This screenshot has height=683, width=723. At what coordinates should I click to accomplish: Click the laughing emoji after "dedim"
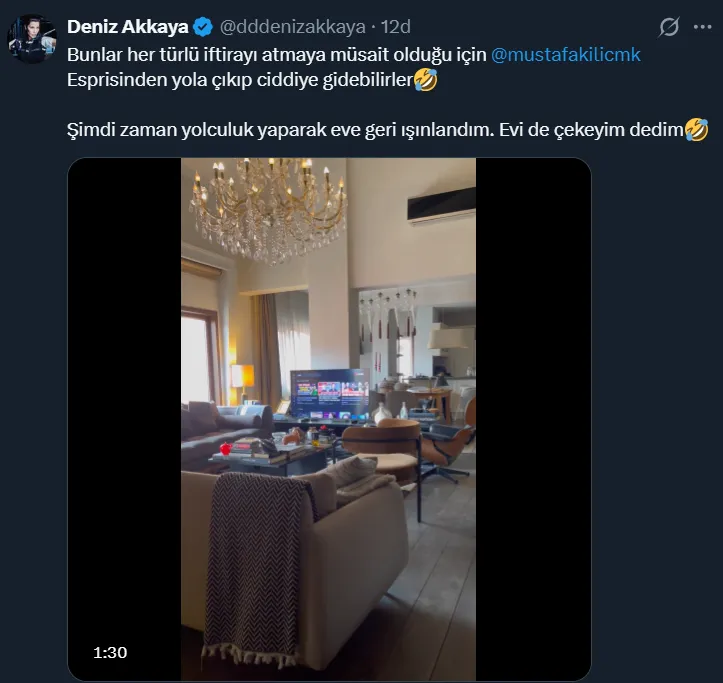click(x=697, y=129)
